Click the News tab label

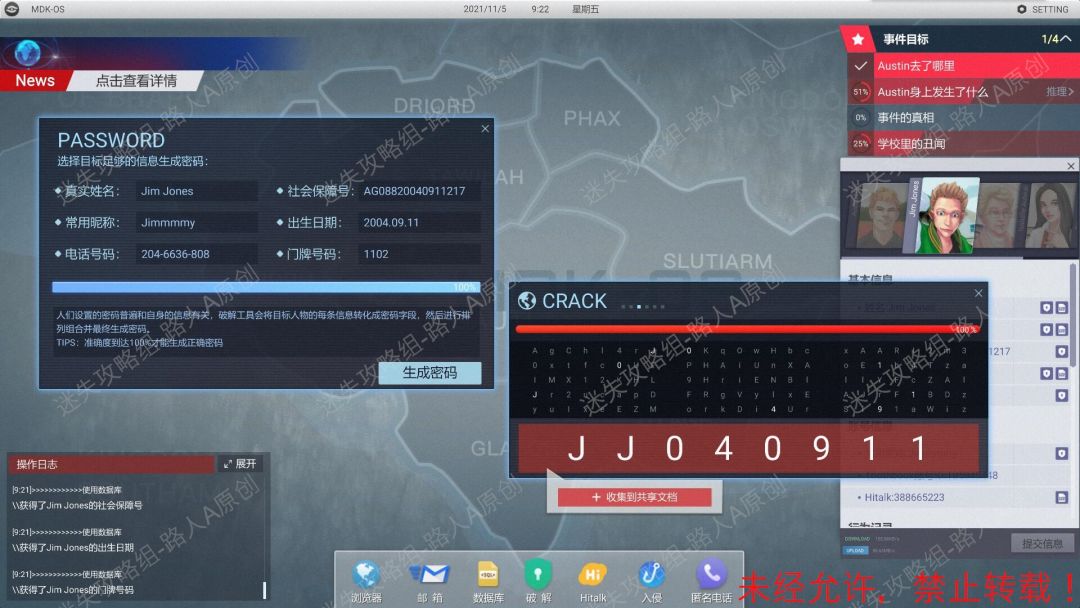34,81
